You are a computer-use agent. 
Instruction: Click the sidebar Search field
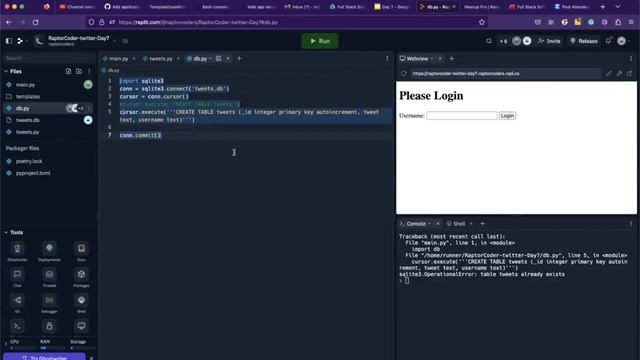point(48,58)
